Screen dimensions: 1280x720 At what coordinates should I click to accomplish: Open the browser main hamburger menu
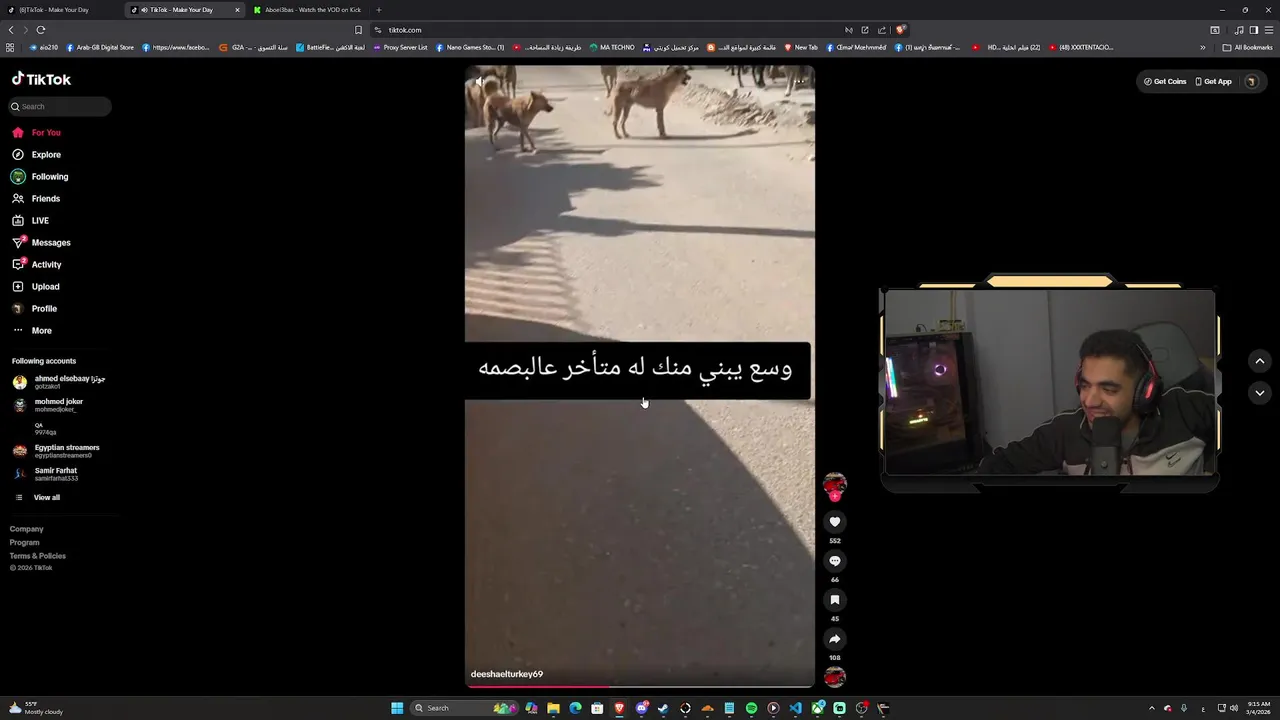tap(1269, 30)
